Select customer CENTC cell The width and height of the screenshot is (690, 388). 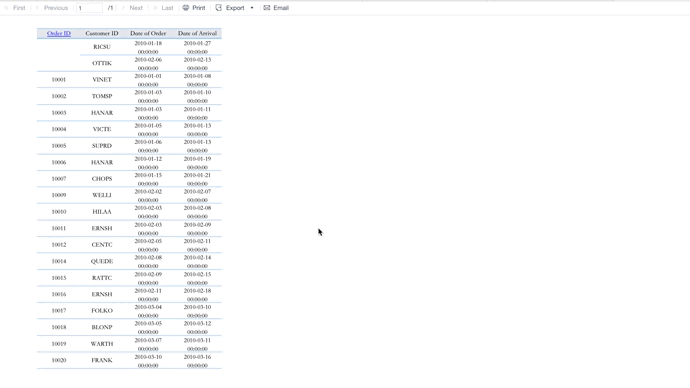[102, 245]
